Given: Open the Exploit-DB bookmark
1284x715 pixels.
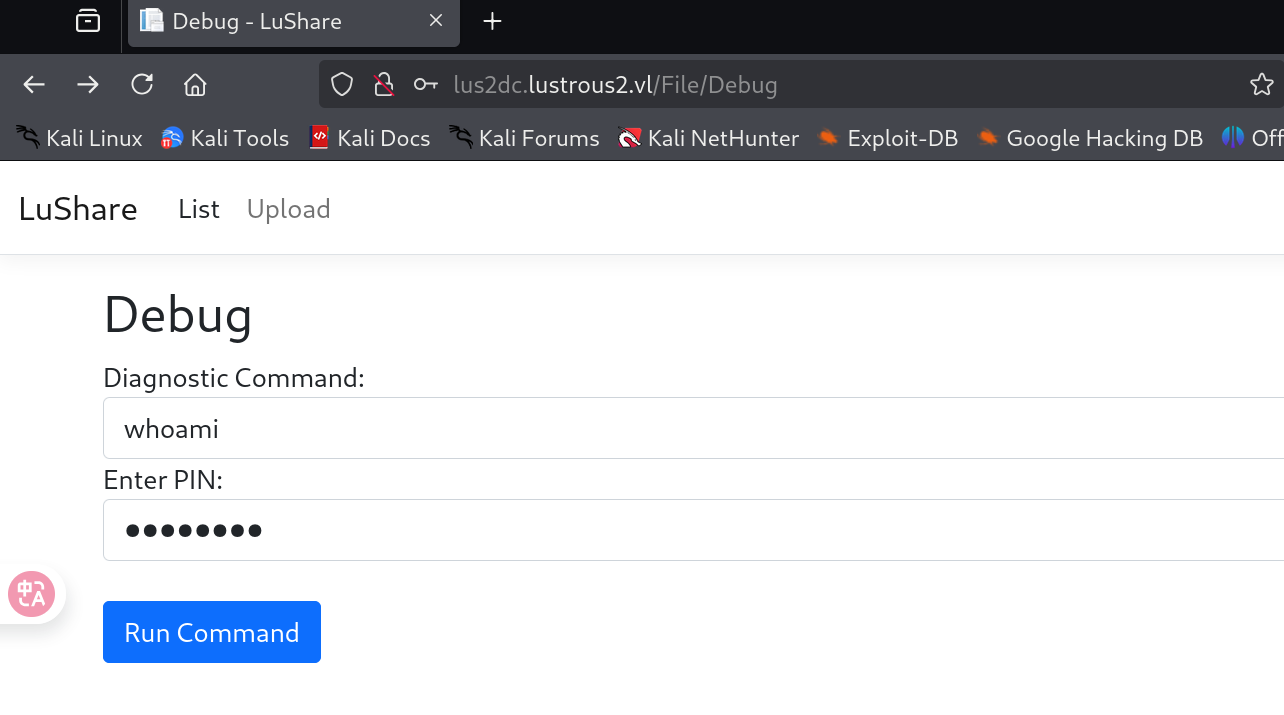Looking at the screenshot, I should tap(888, 138).
